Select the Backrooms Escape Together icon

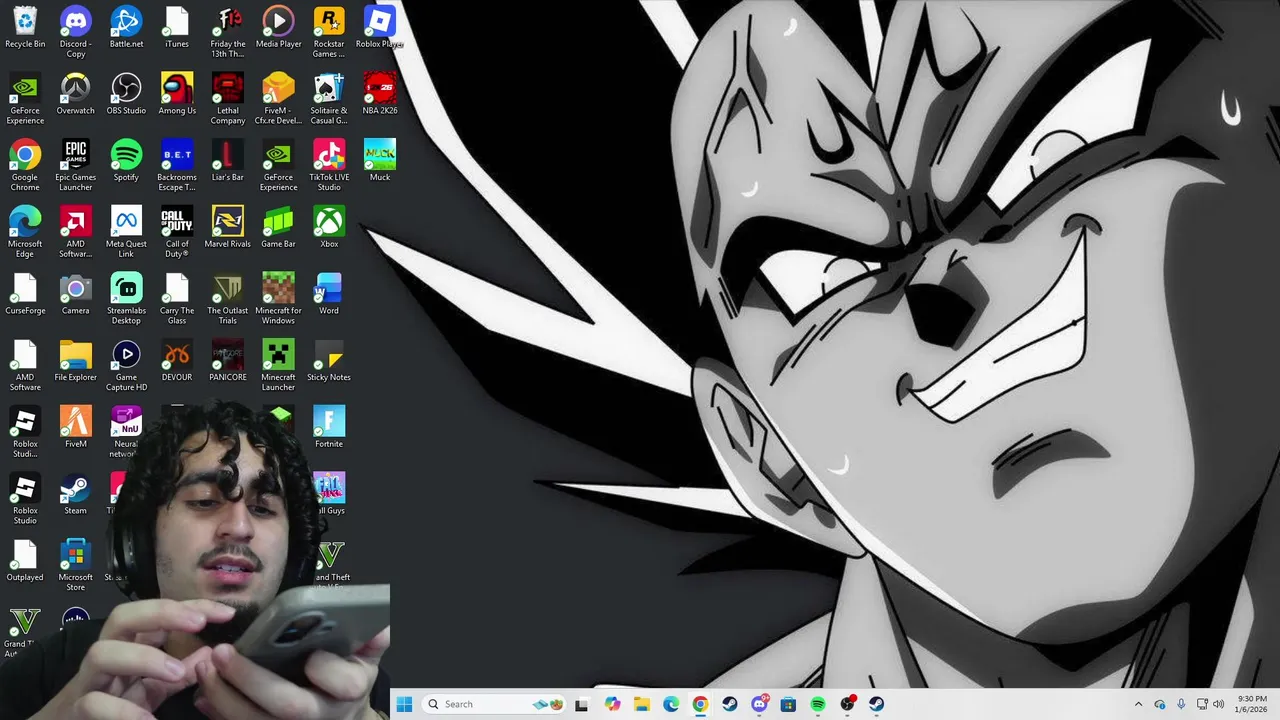[x=177, y=166]
